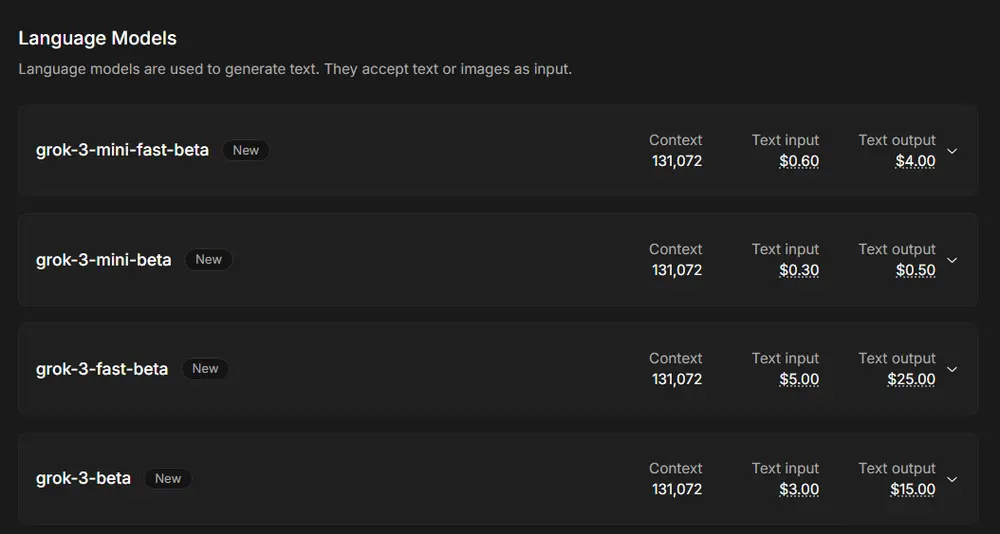Expand the grok-3-fast-beta row chevron

952,369
